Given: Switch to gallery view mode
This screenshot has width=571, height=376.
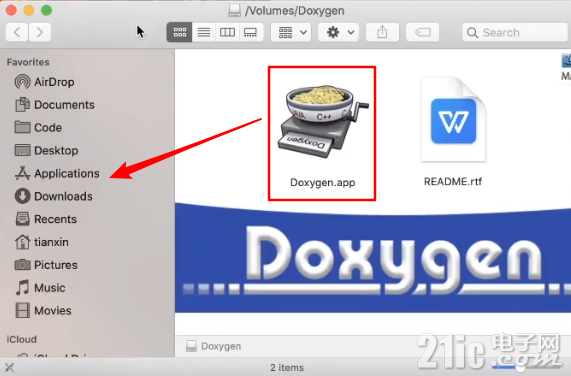Looking at the screenshot, I should click(x=251, y=32).
